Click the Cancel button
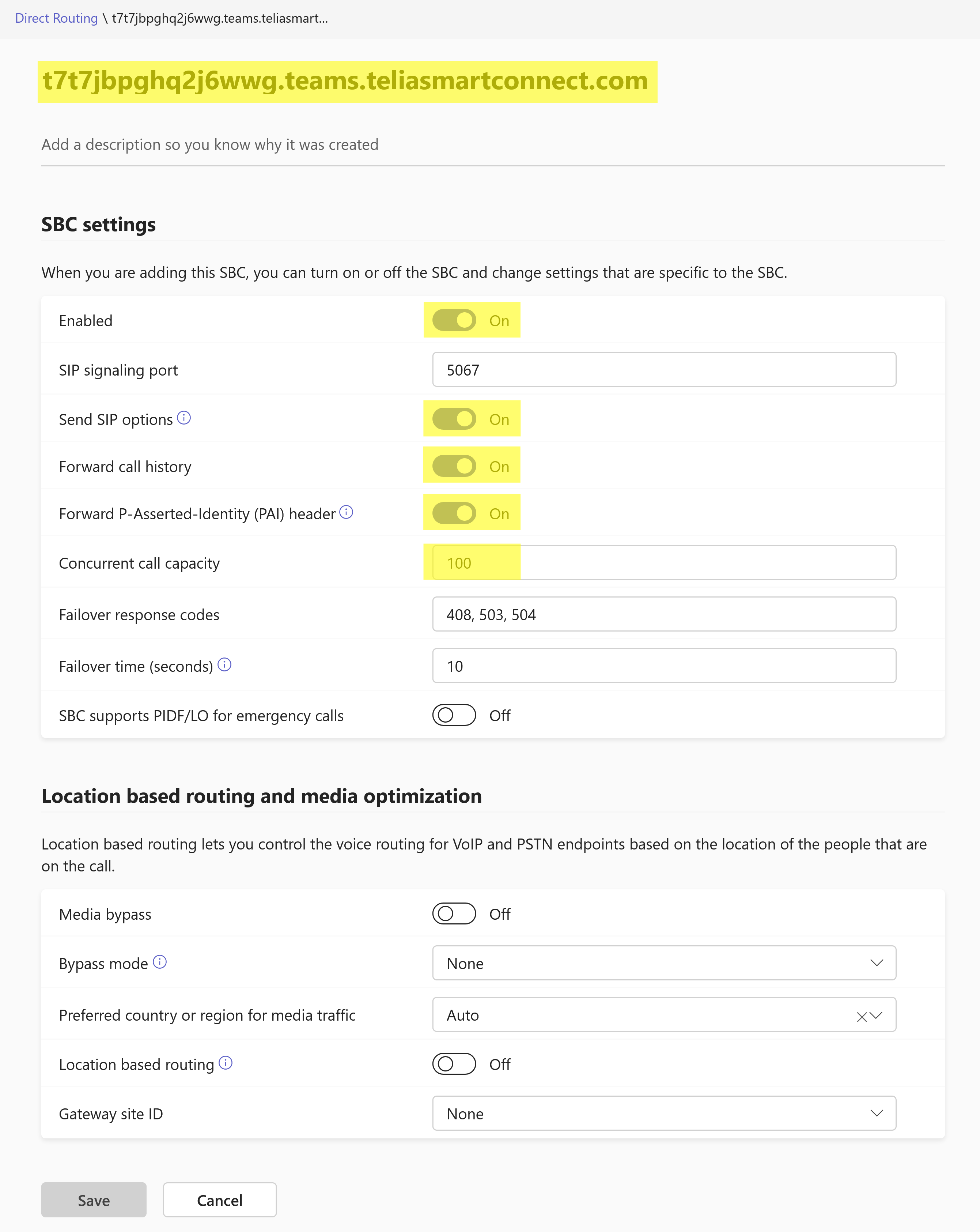The image size is (980, 1232). tap(220, 1200)
